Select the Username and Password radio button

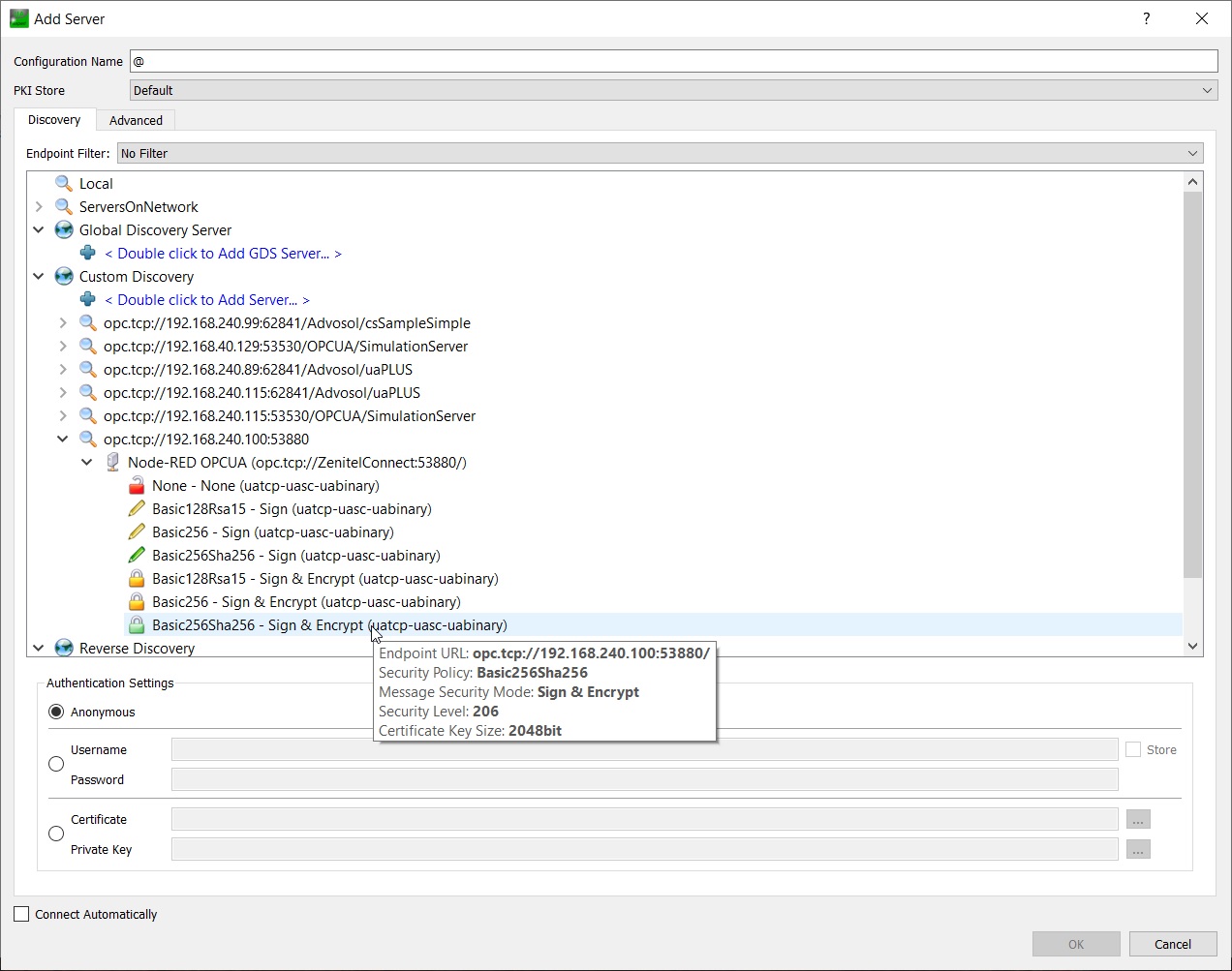point(56,765)
